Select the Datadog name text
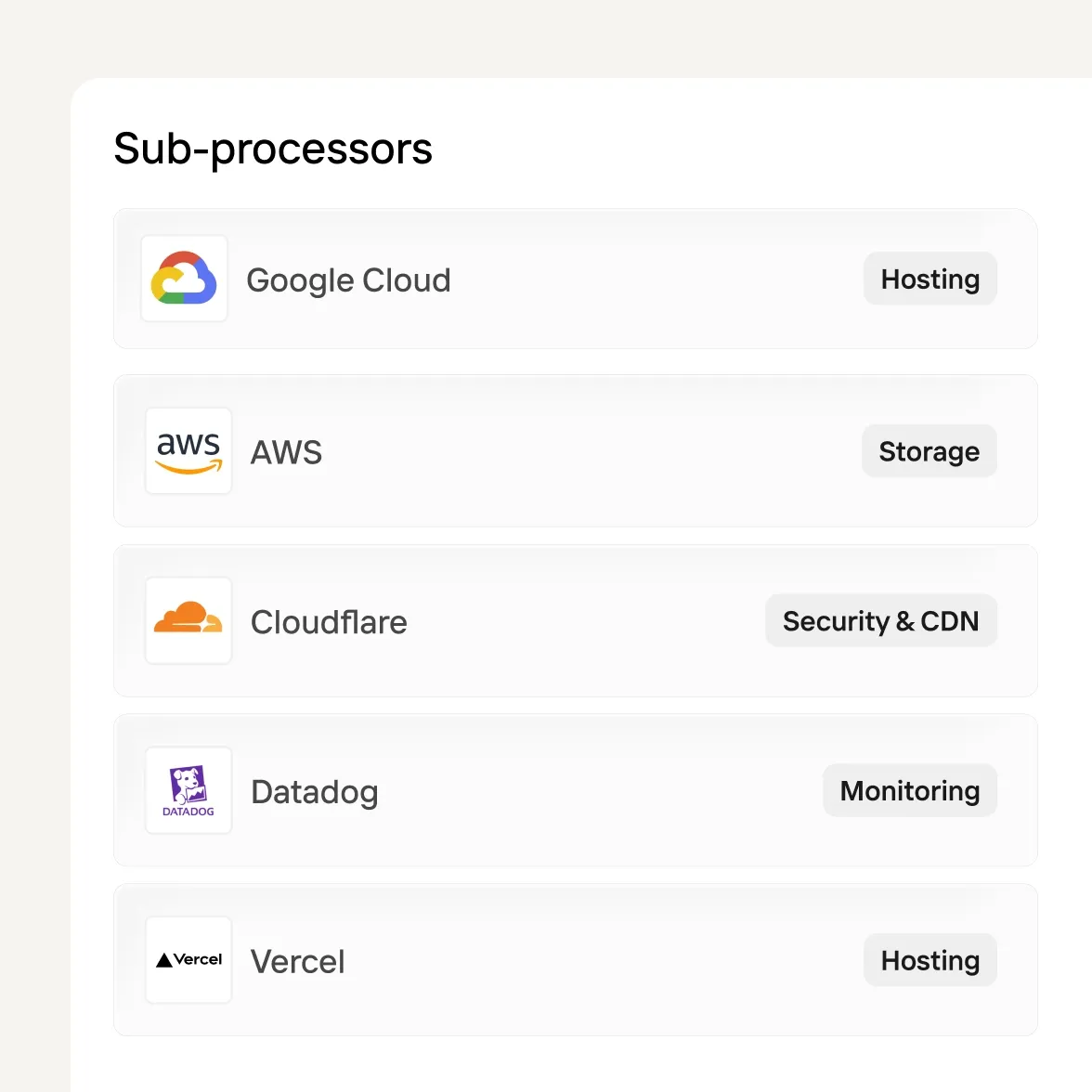The width and height of the screenshot is (1092, 1092). 315,793
